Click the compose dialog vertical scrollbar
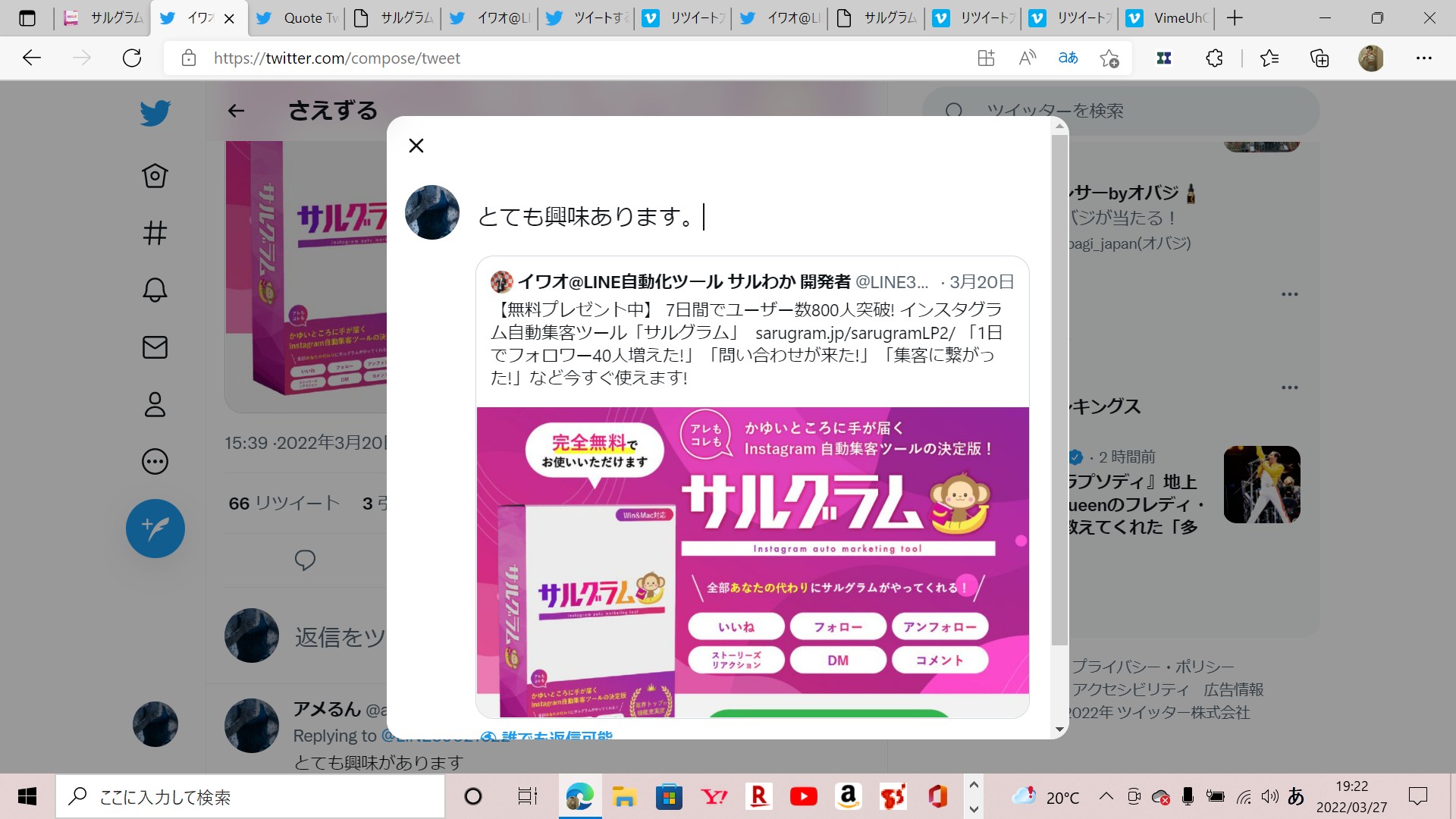 click(1059, 391)
